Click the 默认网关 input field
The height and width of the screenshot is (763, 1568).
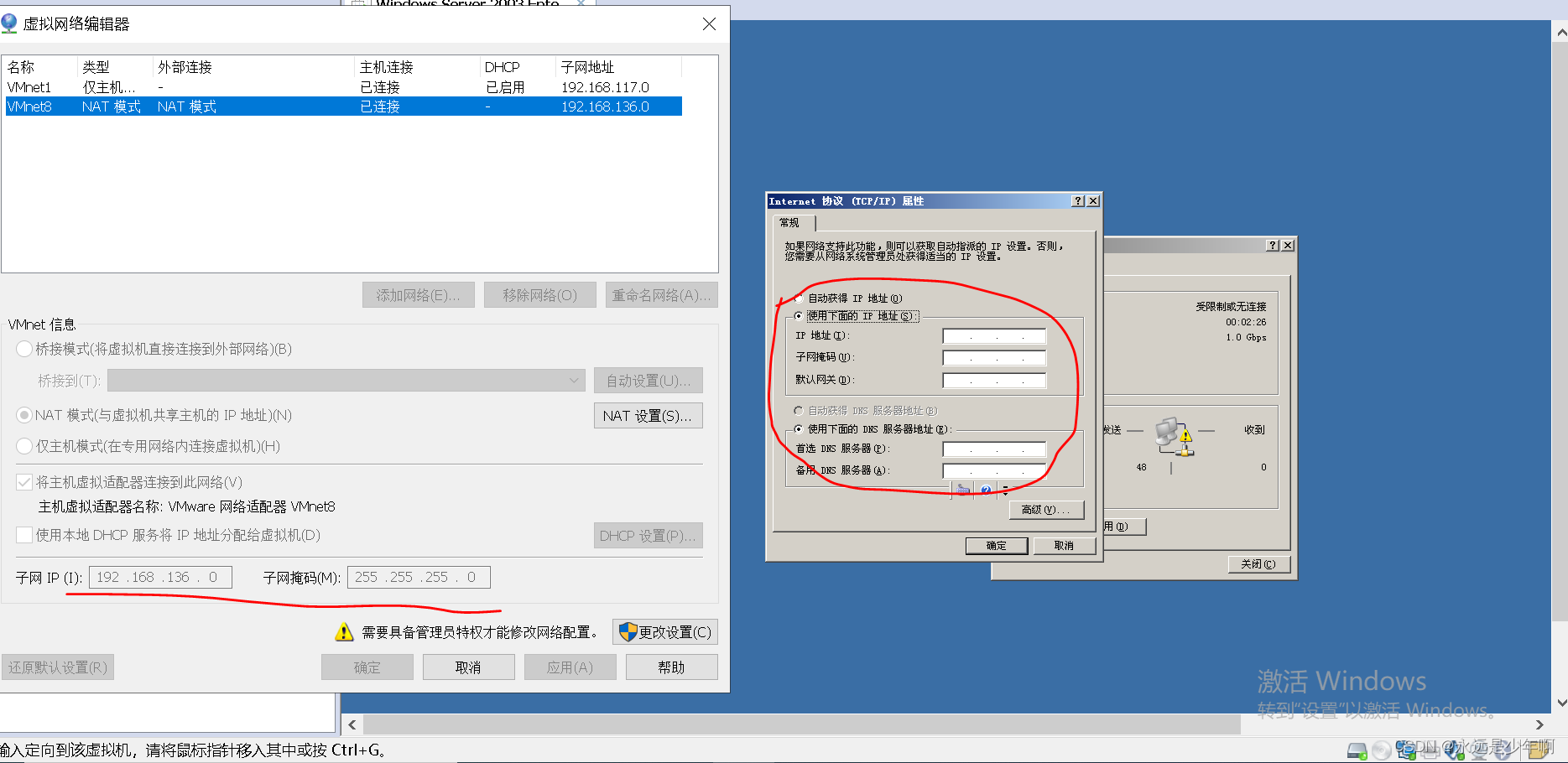click(x=994, y=381)
